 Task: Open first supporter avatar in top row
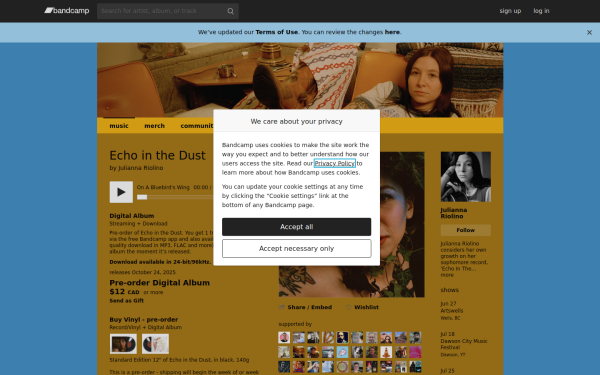click(284, 338)
